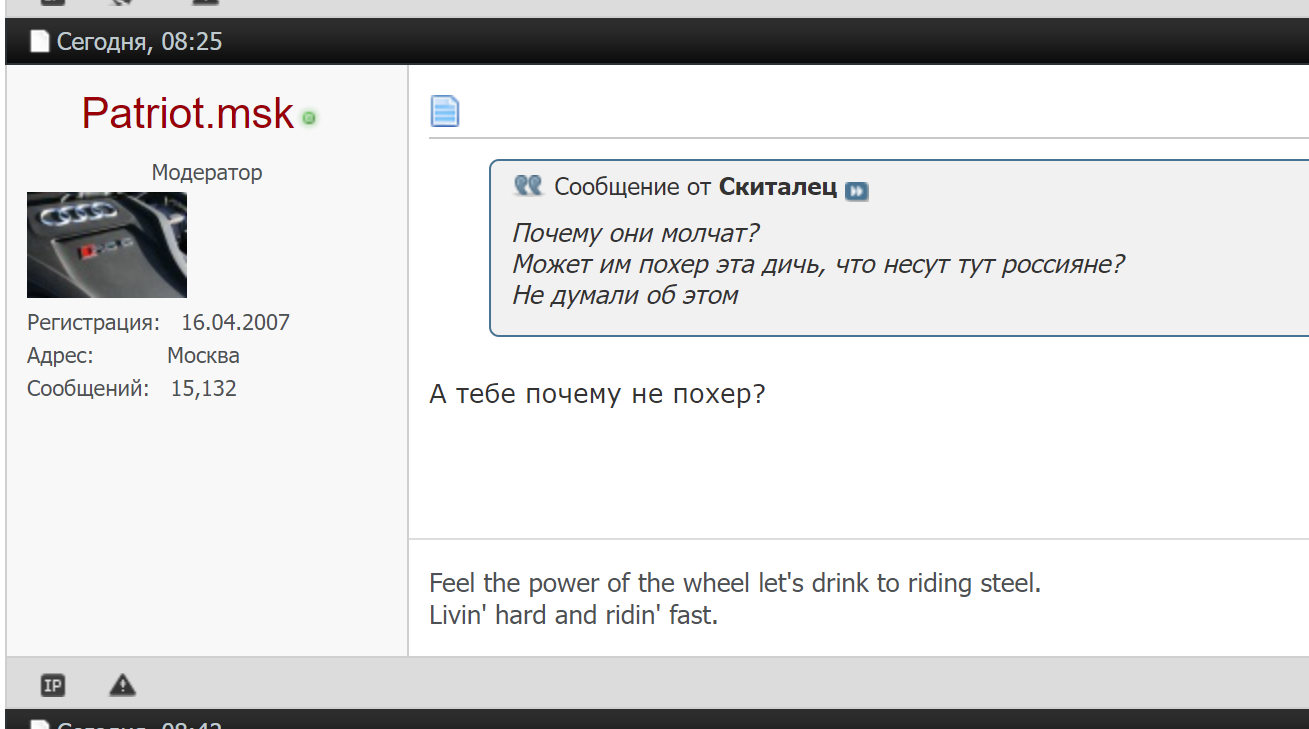Click the Сегодня, 08:25 post timestamp
Image resolution: width=1309 pixels, height=729 pixels.
tap(139, 42)
